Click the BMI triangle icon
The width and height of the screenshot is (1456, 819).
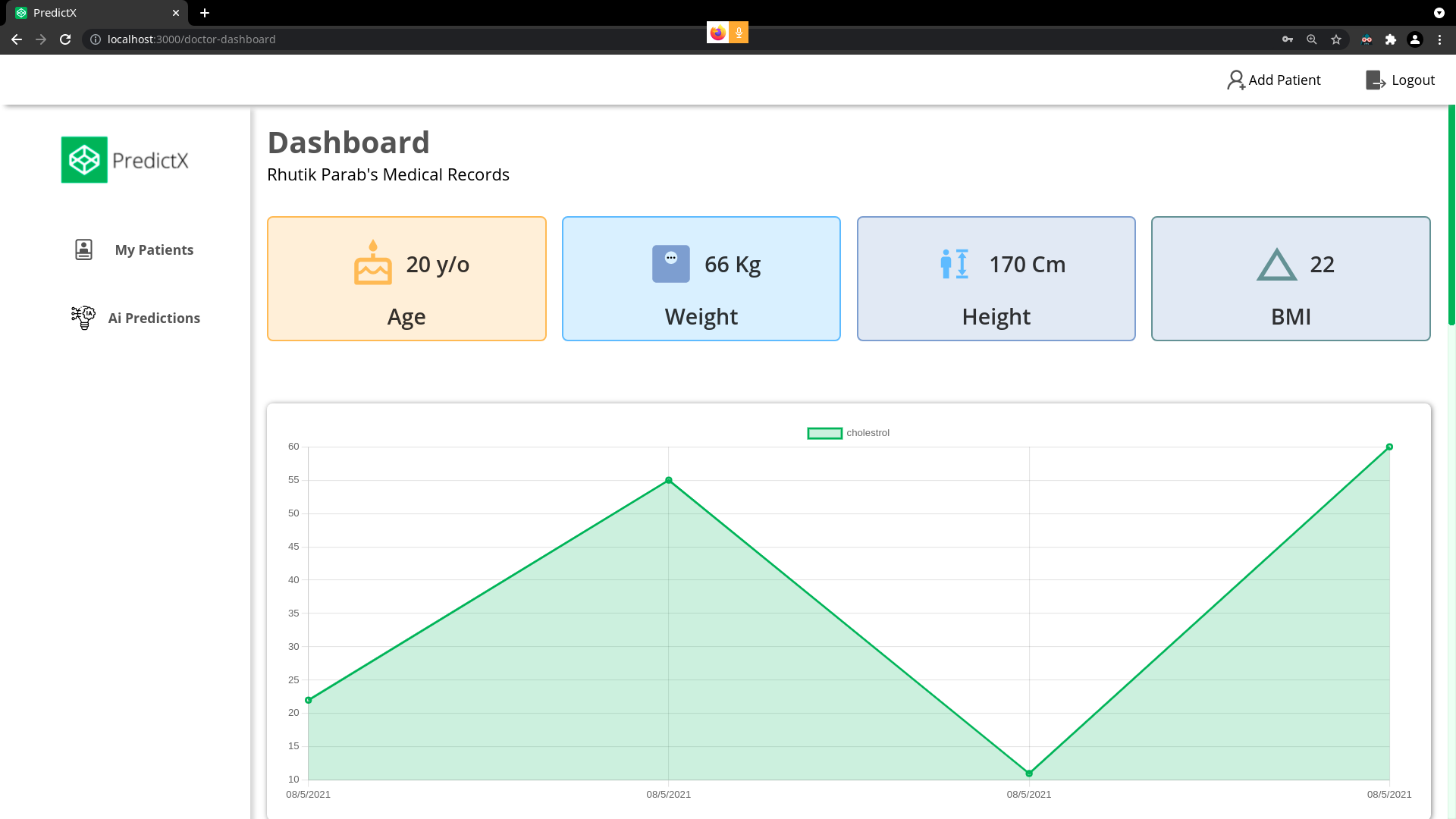(x=1276, y=265)
